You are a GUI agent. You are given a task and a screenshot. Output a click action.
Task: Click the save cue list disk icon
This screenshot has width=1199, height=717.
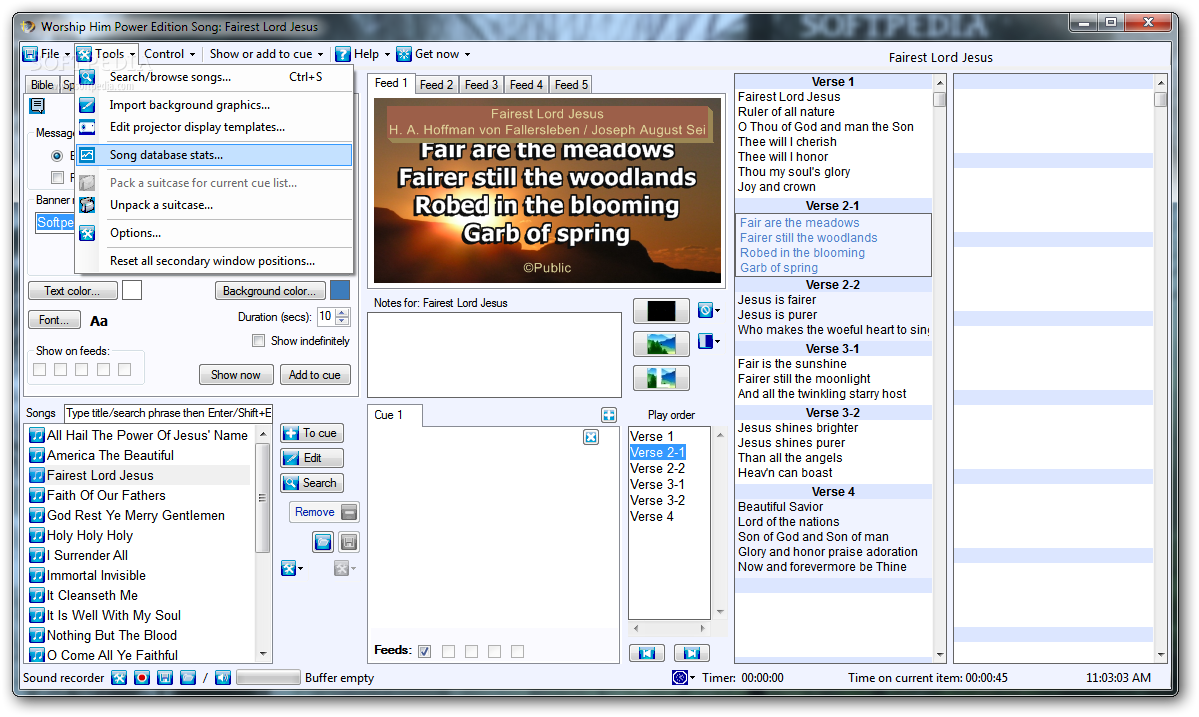(x=349, y=542)
